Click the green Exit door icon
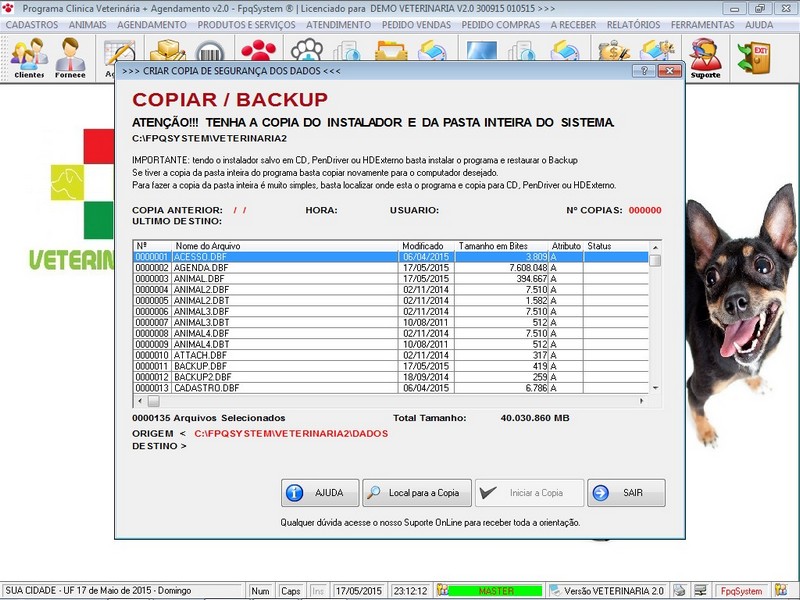Image resolution: width=800 pixels, height=600 pixels. coord(754,57)
